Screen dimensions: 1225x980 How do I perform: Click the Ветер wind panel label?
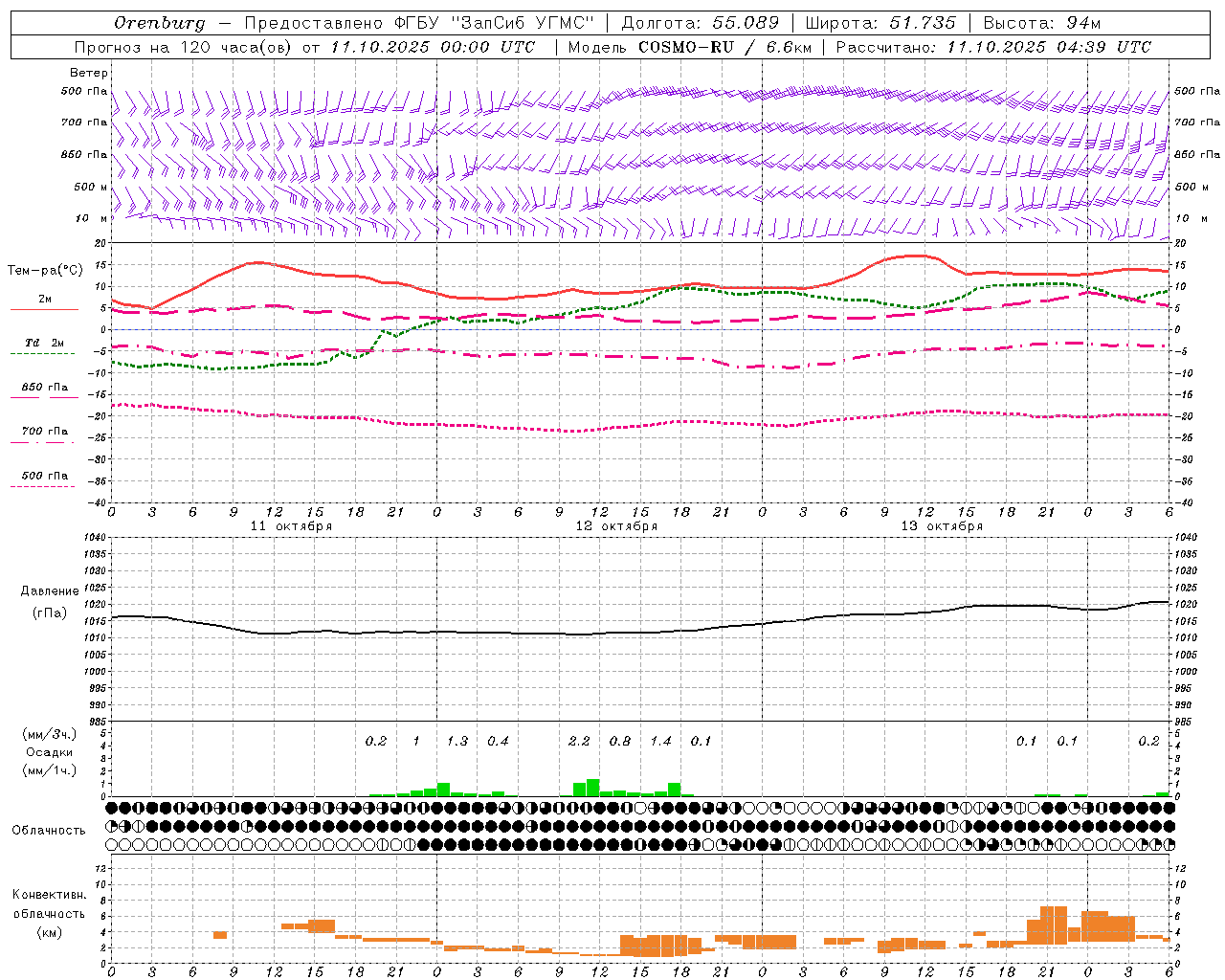point(89,73)
